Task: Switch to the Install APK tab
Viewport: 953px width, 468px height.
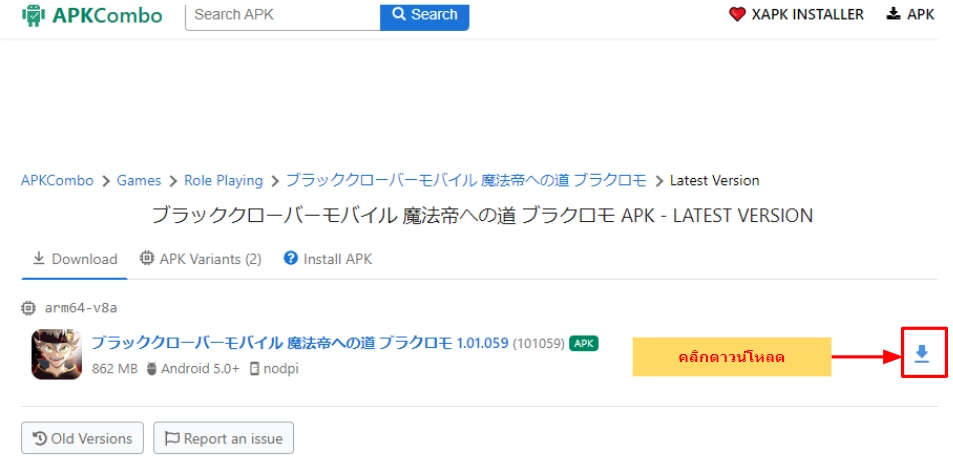Action: pos(328,259)
